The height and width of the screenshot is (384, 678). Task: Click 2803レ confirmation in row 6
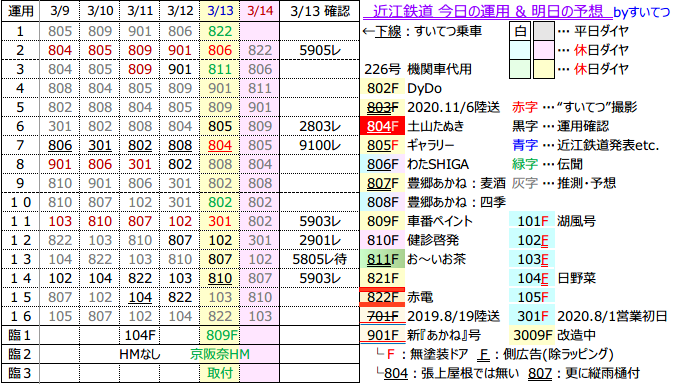320,126
